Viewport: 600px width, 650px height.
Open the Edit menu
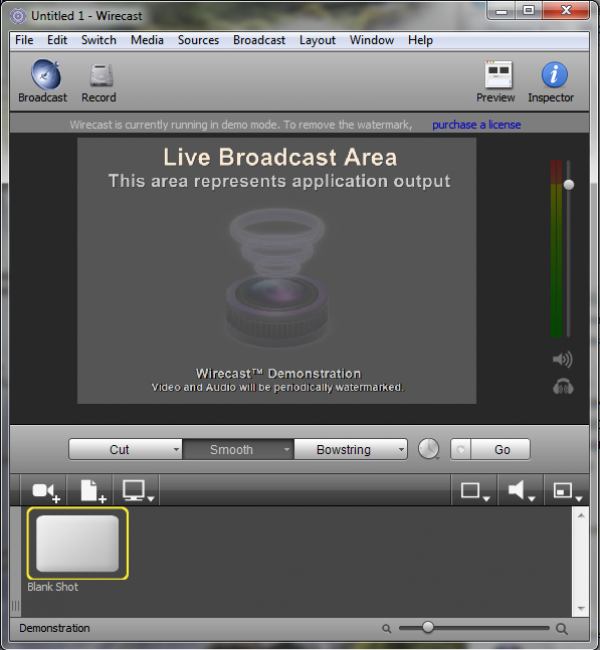tap(57, 40)
